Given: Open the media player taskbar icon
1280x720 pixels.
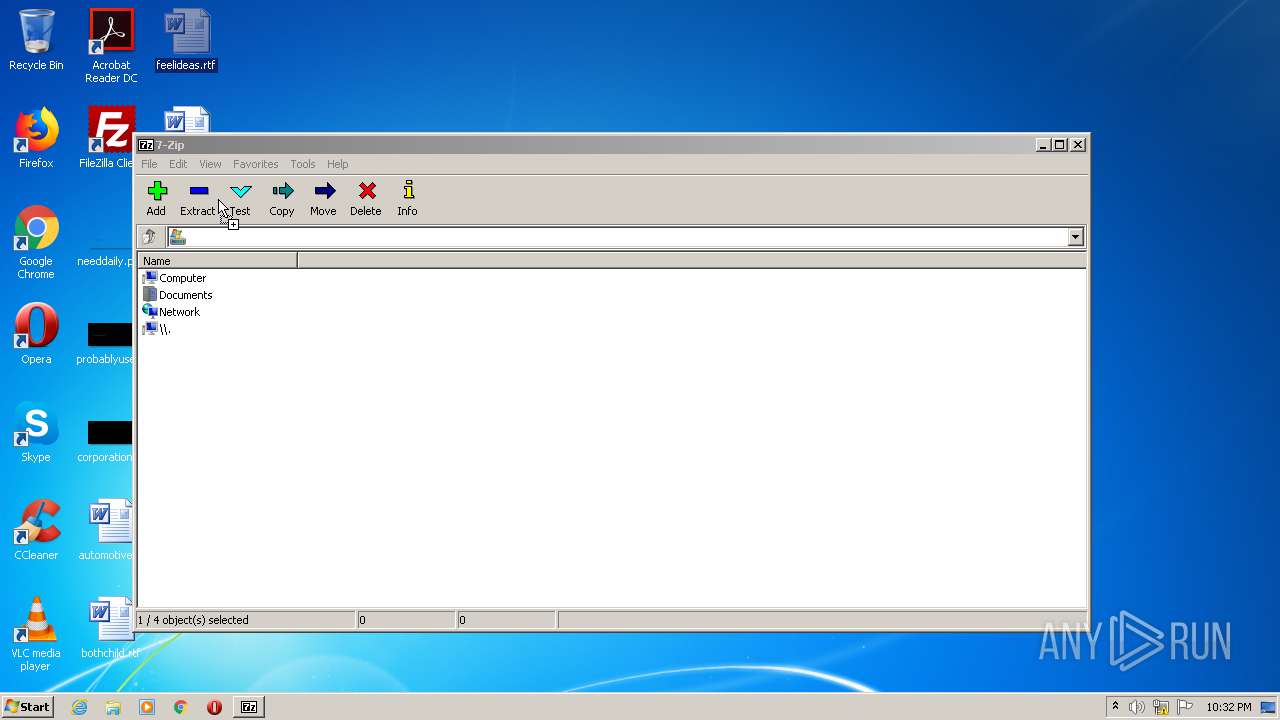Looking at the screenshot, I should click(147, 707).
